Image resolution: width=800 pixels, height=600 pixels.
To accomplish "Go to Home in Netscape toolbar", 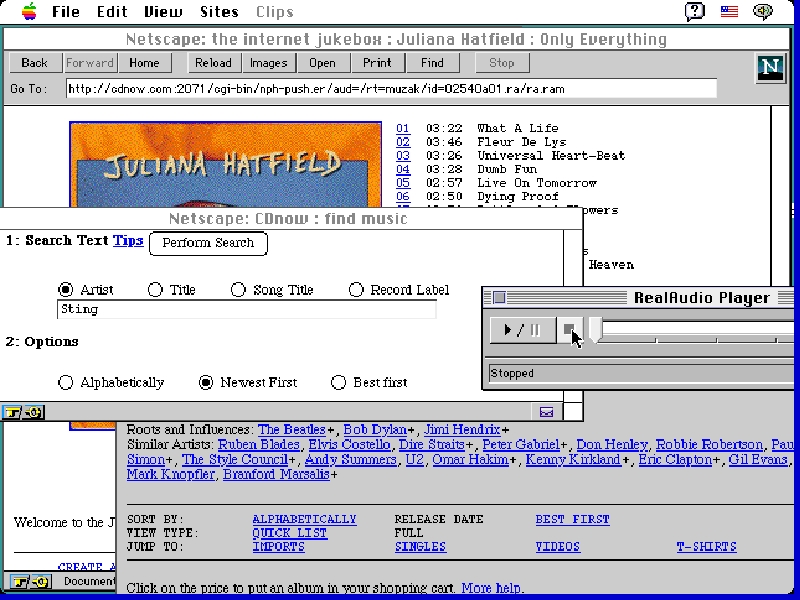I will coord(144,63).
